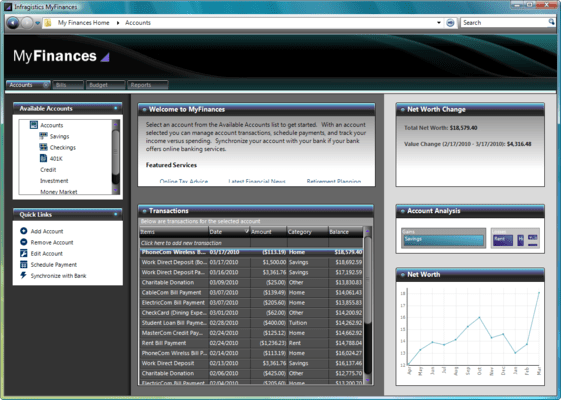
Task: Click the CableCom Bill Payment row
Action: [251, 292]
